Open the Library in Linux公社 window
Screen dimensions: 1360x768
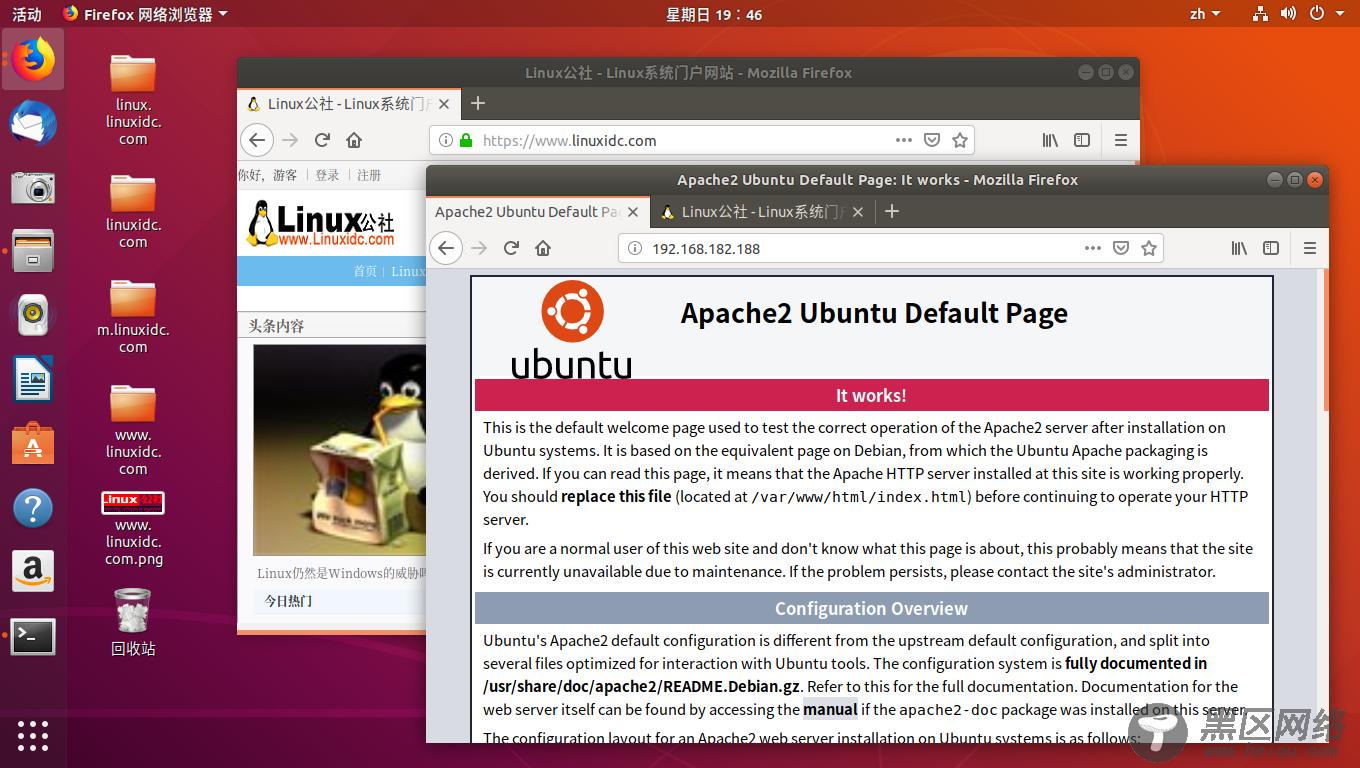click(x=1051, y=140)
